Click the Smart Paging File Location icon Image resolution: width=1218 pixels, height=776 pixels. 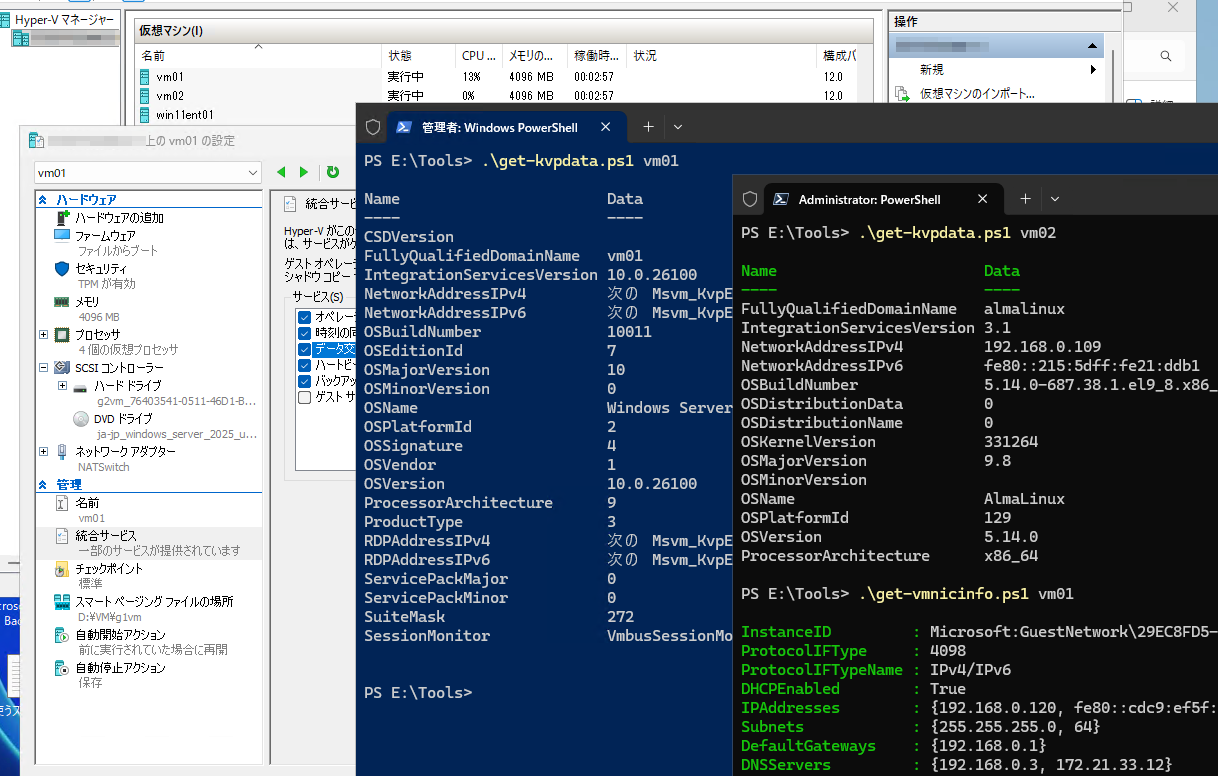tap(62, 603)
